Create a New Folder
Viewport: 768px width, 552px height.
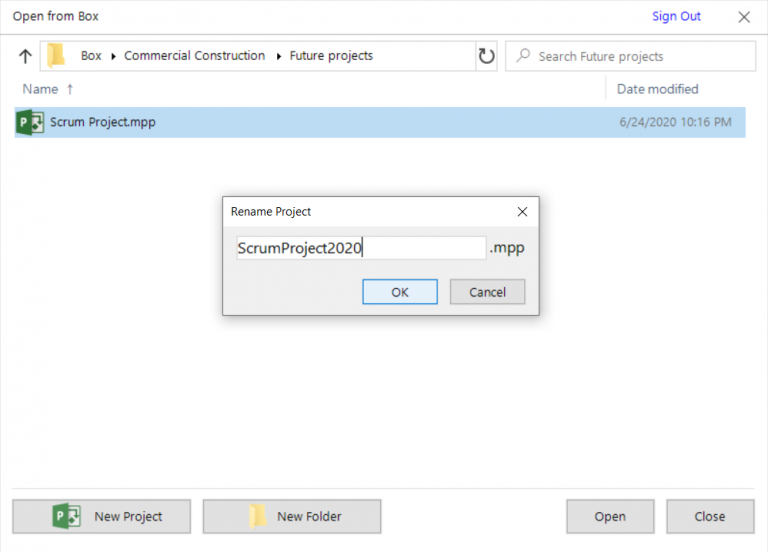click(x=292, y=516)
